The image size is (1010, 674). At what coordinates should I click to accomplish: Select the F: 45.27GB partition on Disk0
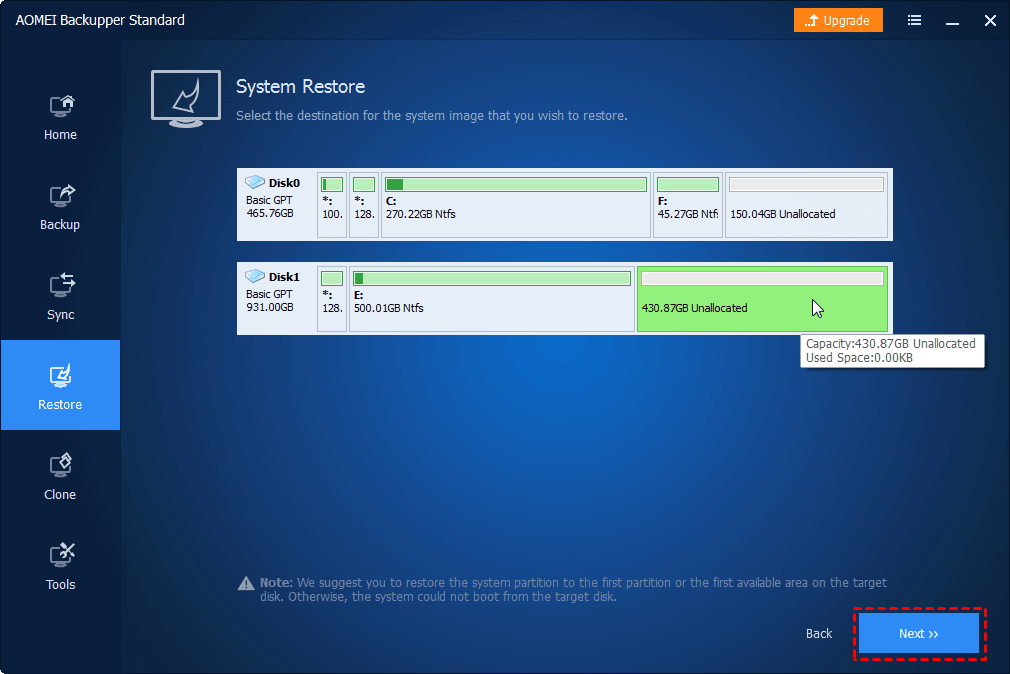(x=688, y=205)
